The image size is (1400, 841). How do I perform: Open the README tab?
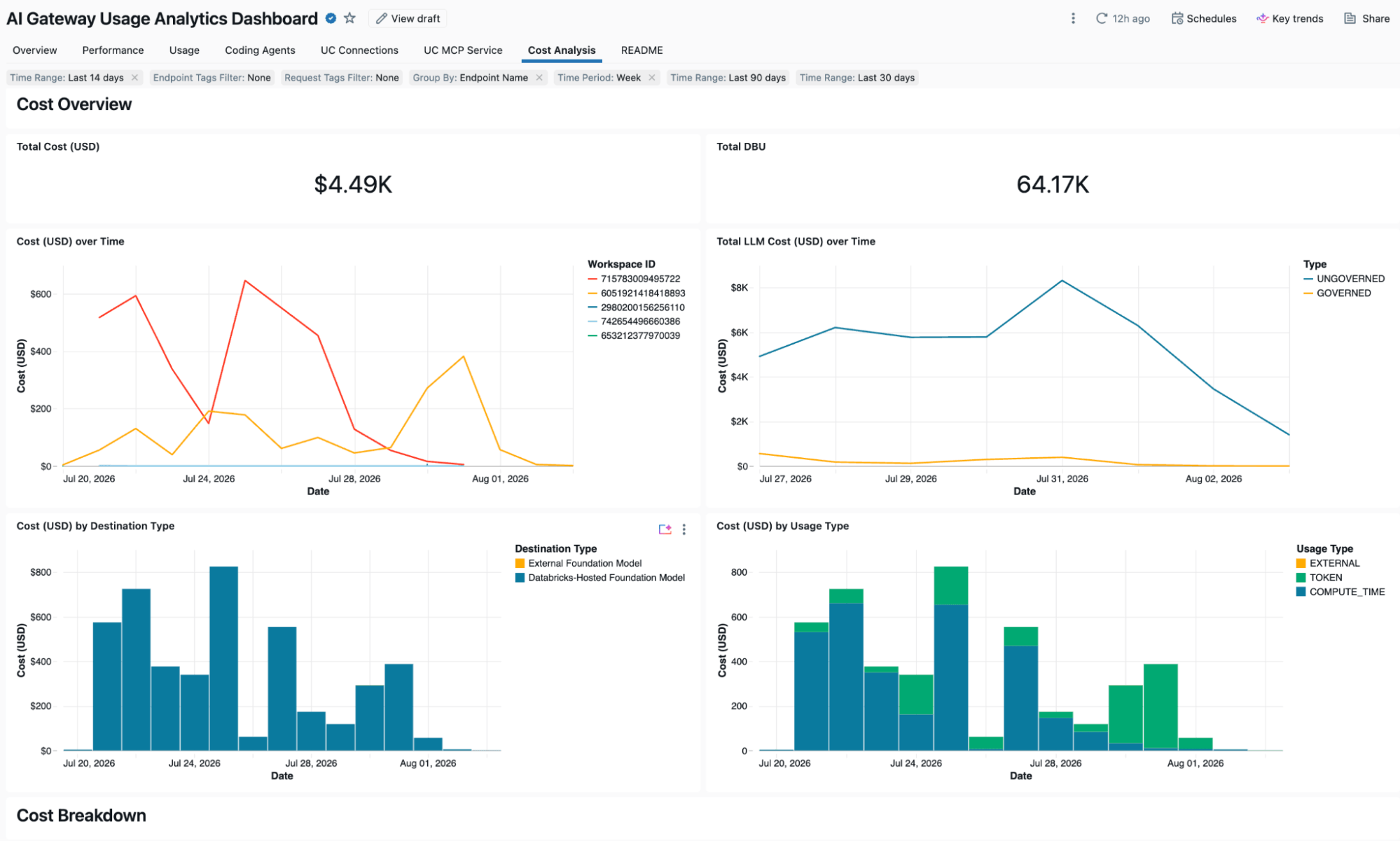(x=642, y=50)
